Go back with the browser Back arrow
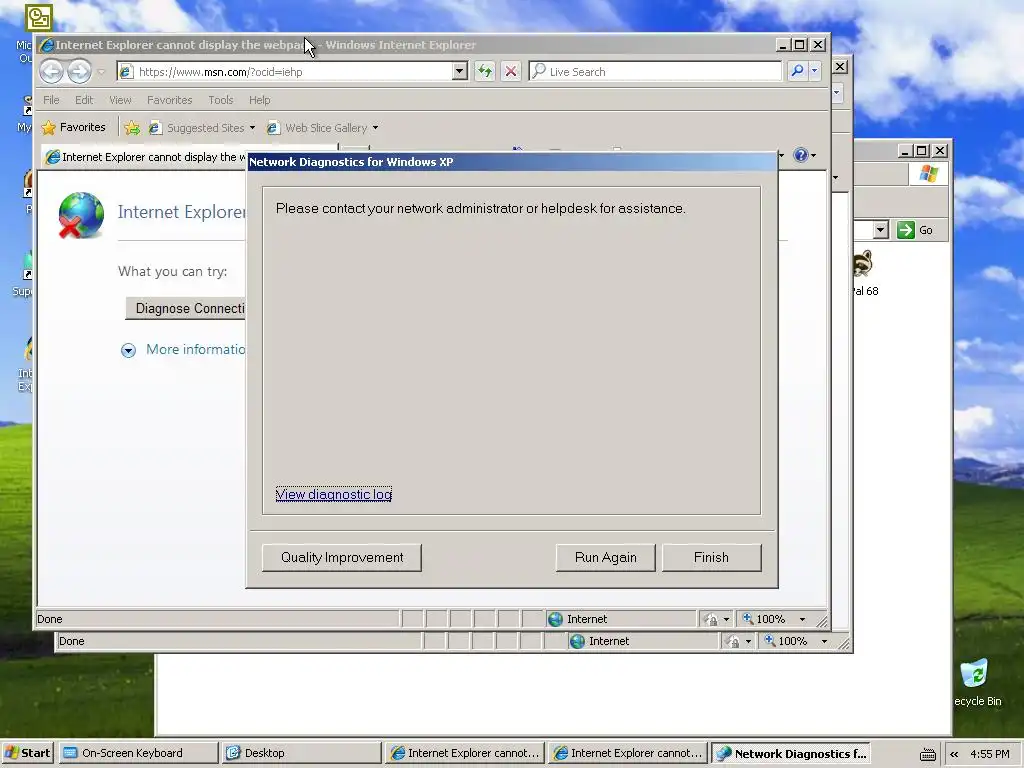The image size is (1024, 768). pos(52,71)
